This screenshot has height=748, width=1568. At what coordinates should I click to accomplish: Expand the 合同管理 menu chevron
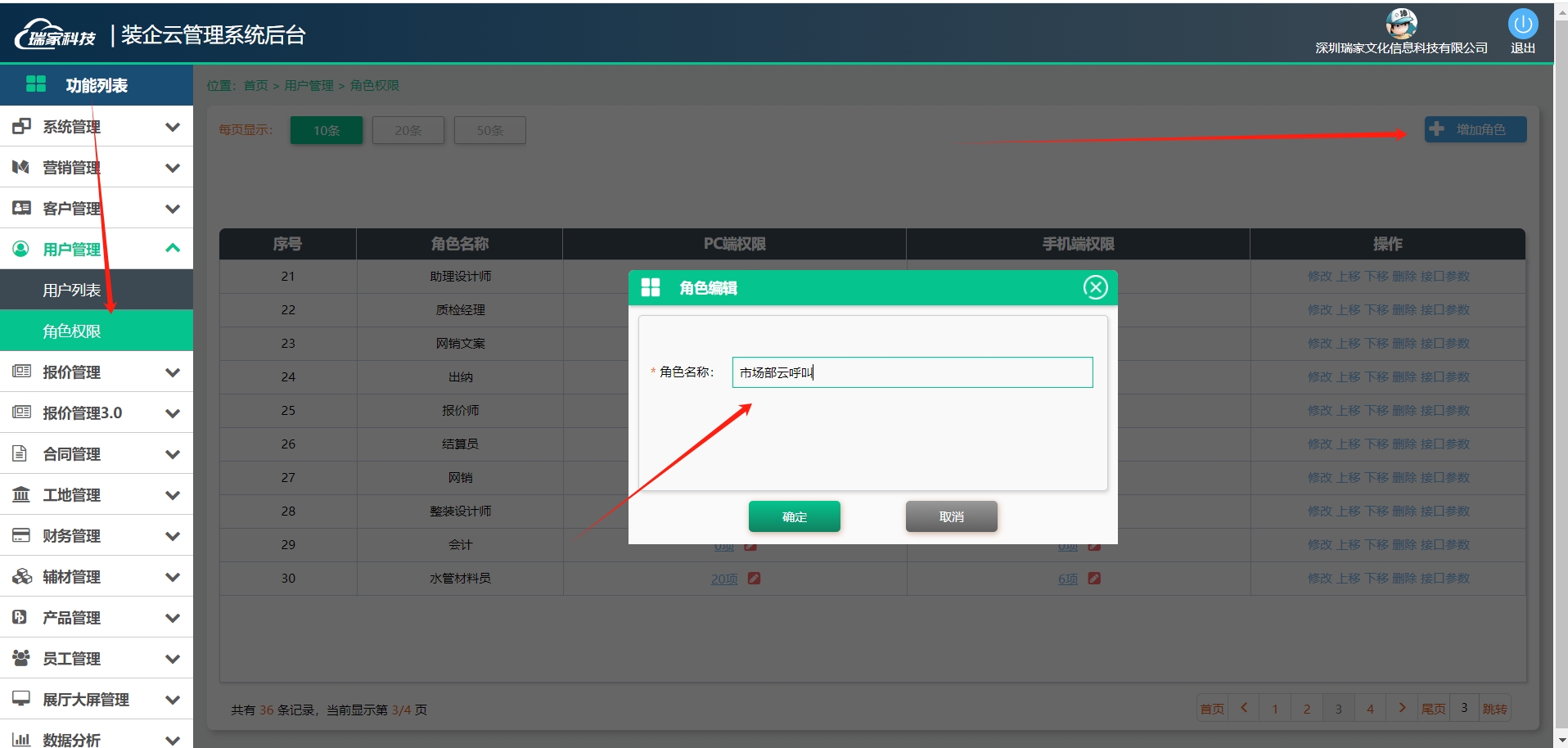click(172, 454)
